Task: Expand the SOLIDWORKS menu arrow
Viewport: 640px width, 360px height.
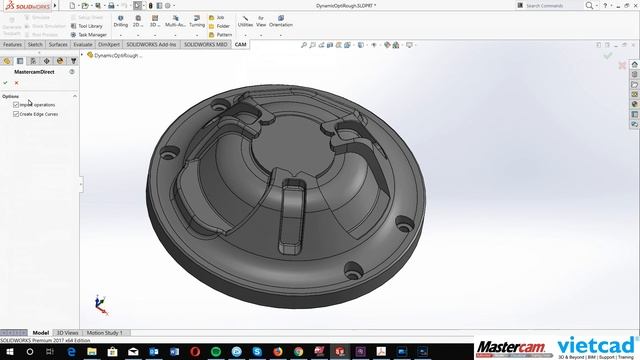Action: [55, 6]
